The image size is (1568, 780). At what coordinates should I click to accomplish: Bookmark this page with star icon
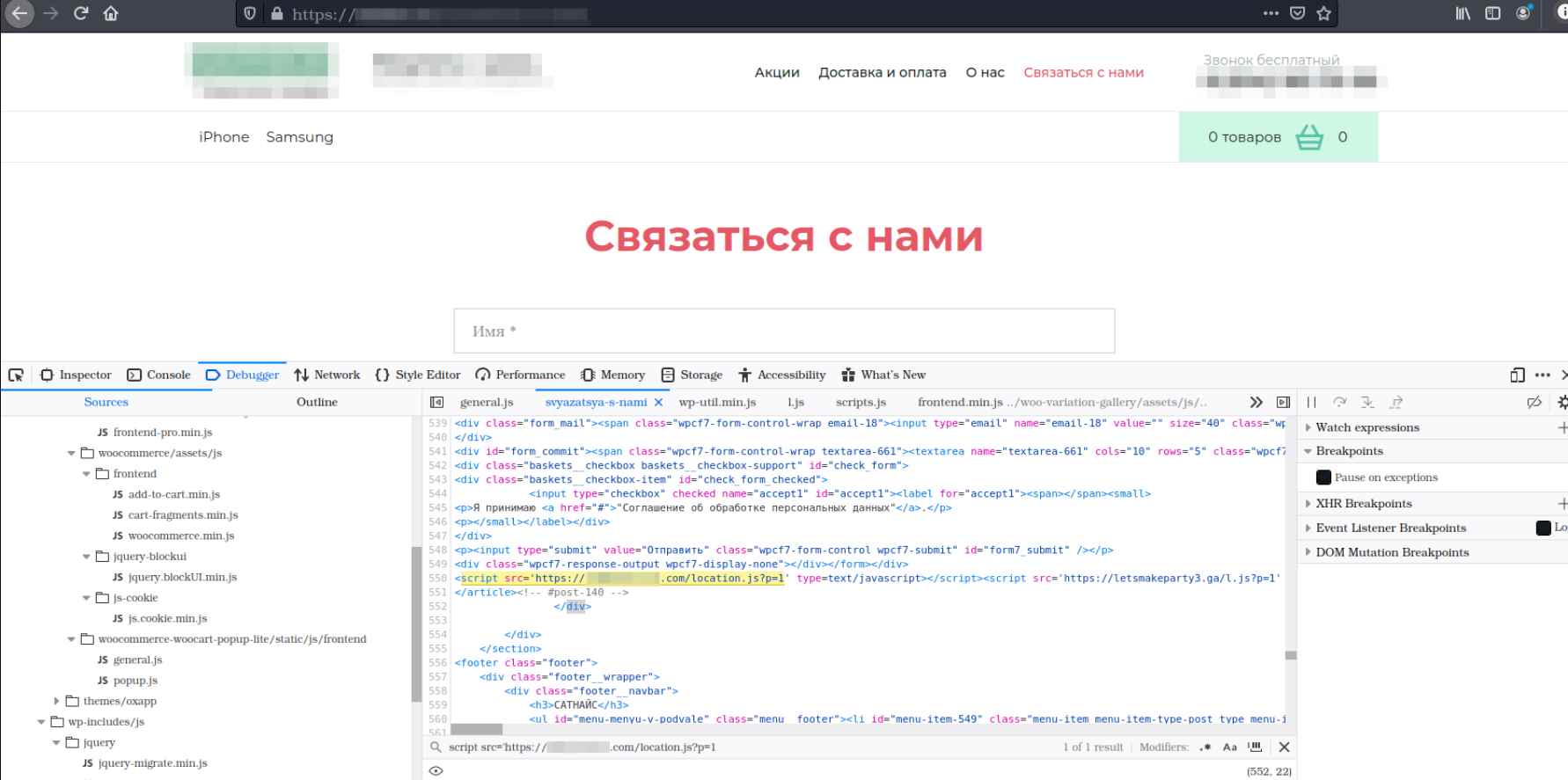pos(1323,13)
